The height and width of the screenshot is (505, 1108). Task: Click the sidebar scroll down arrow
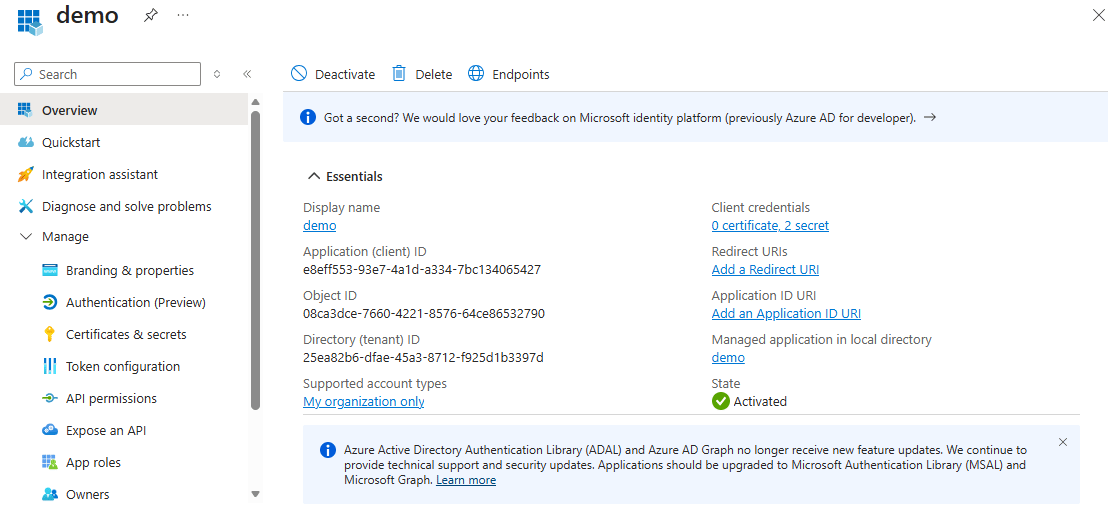point(256,494)
